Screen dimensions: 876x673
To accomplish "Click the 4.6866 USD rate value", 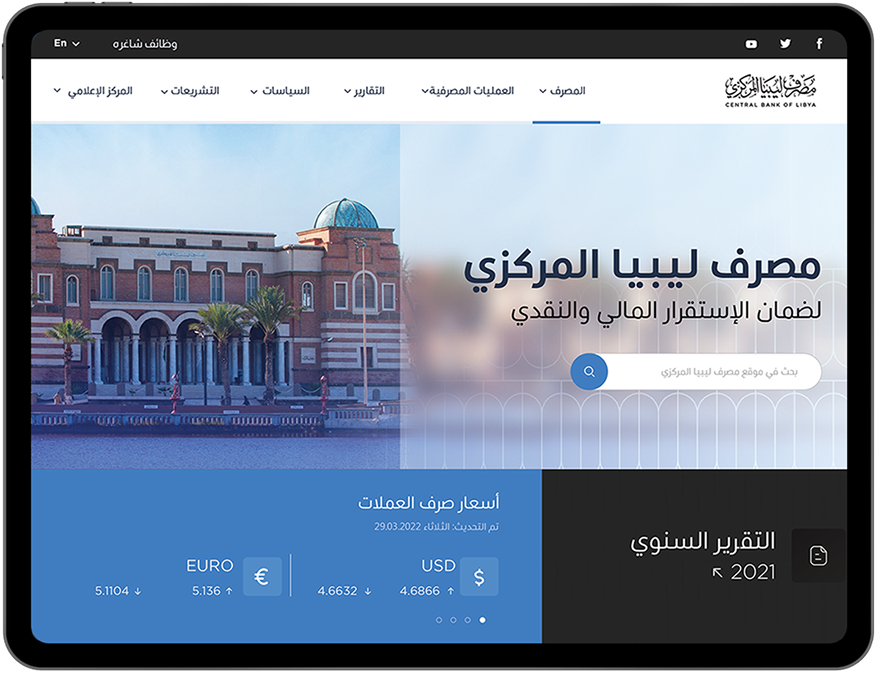I will coord(420,591).
